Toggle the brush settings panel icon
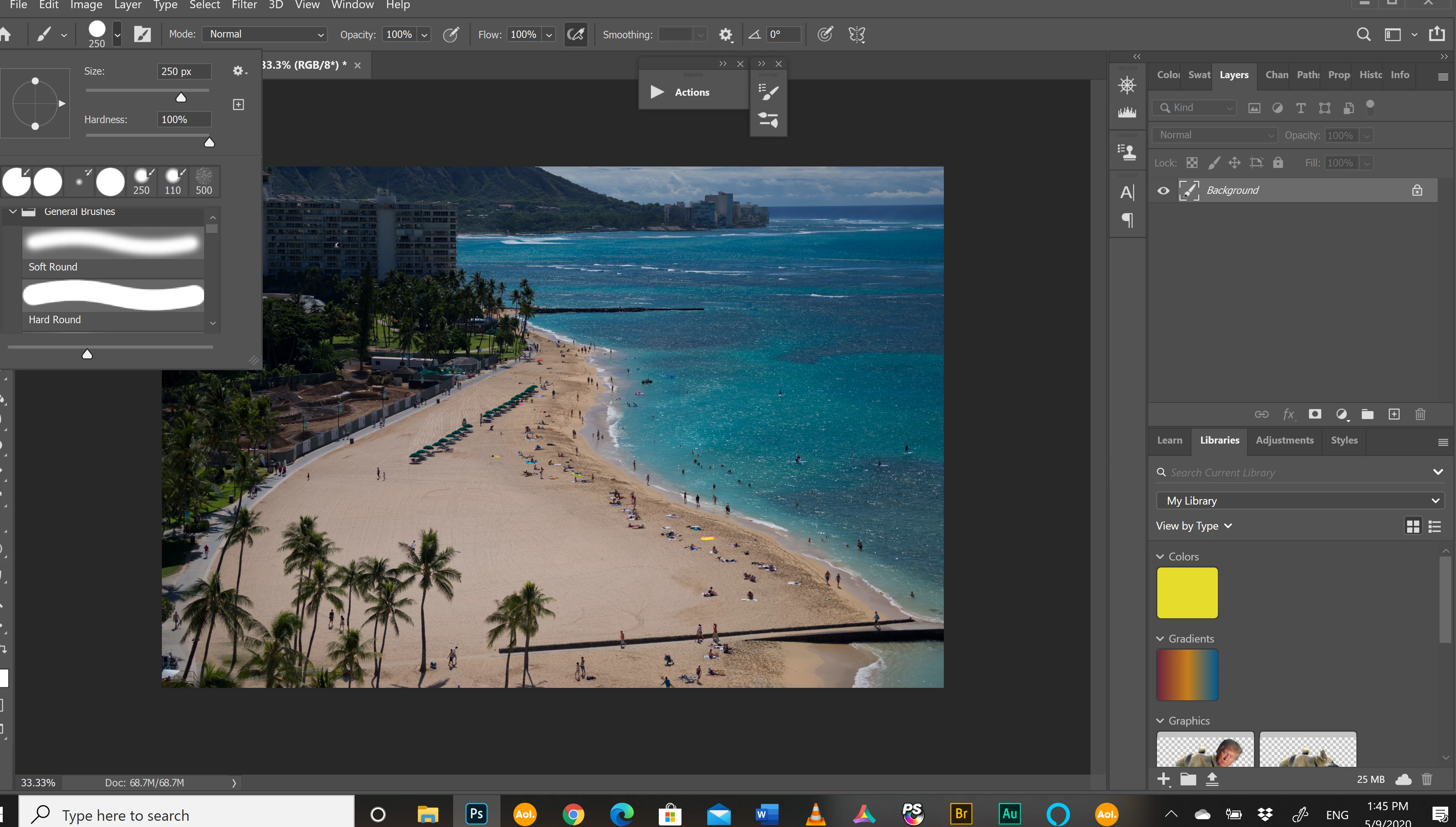This screenshot has width=1456, height=827. (x=142, y=35)
